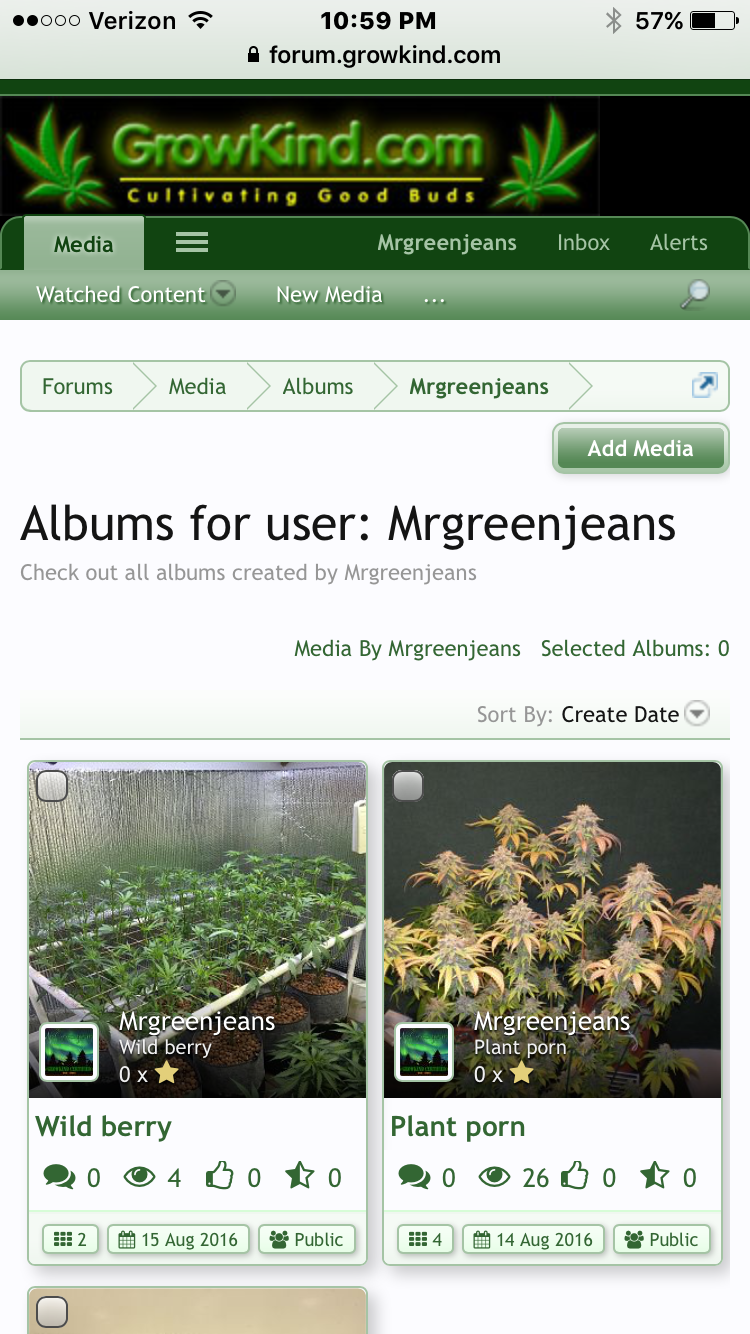
Task: Click the Add Media button
Action: (x=640, y=448)
